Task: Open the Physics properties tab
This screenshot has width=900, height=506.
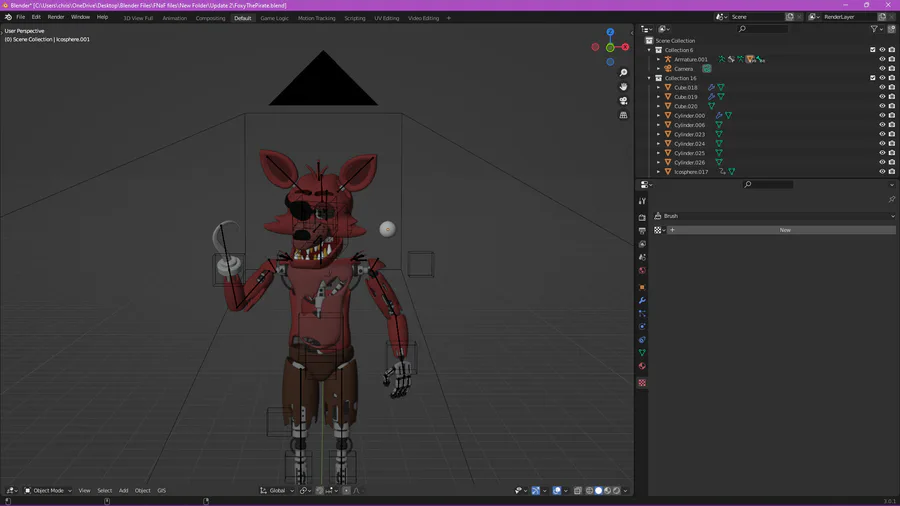Action: (x=642, y=326)
